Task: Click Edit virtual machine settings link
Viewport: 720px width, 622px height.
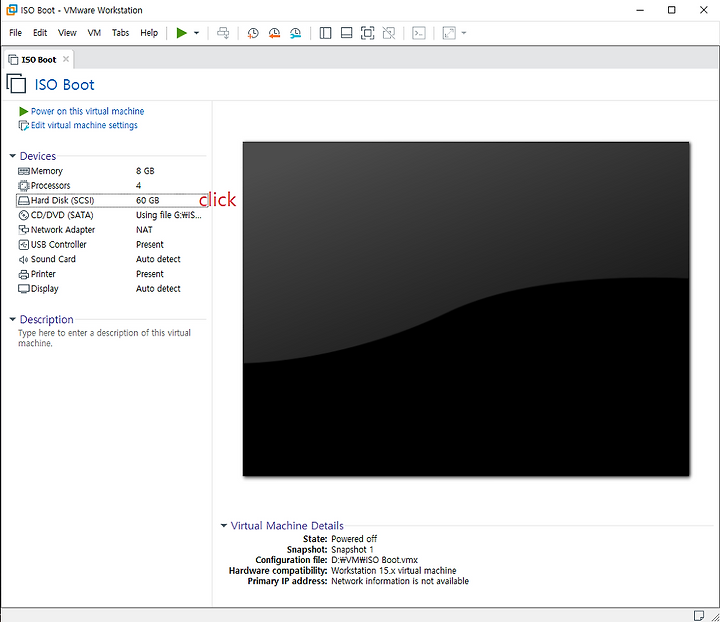Action: coord(84,125)
